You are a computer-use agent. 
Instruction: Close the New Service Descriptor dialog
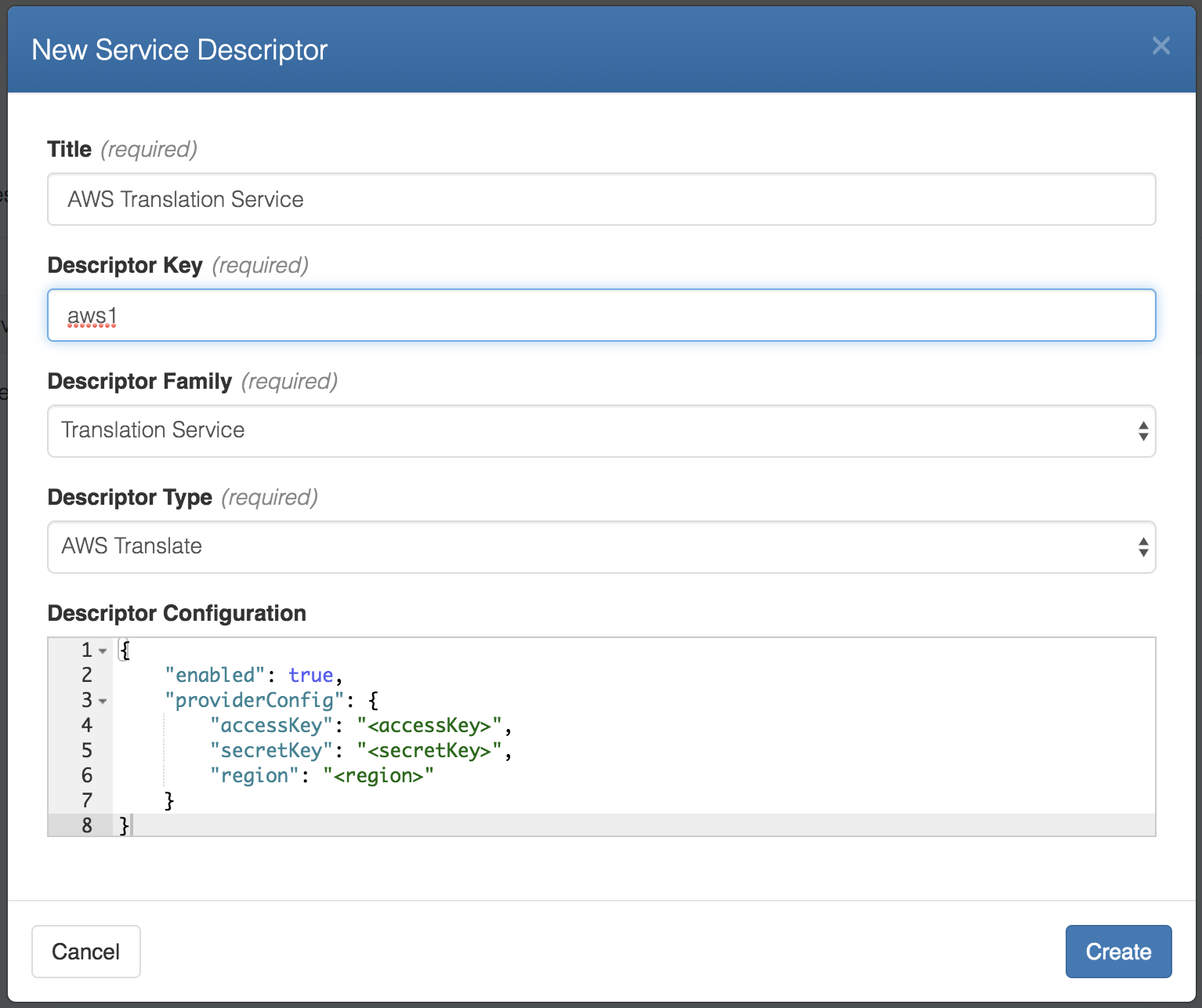[1160, 46]
